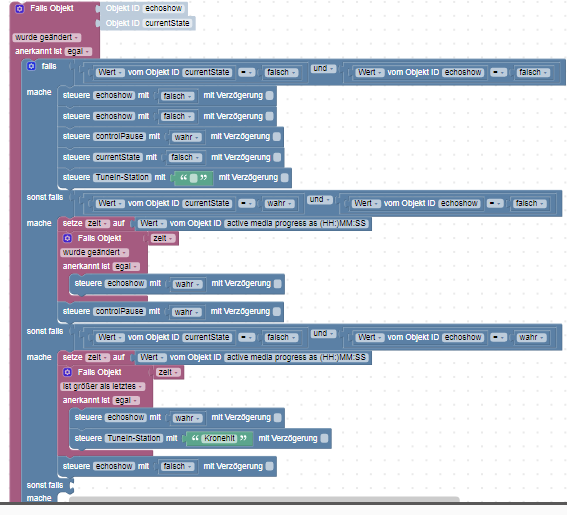Click the mache label under the first falls
This screenshot has height=515, width=584.
pyautogui.click(x=39, y=92)
